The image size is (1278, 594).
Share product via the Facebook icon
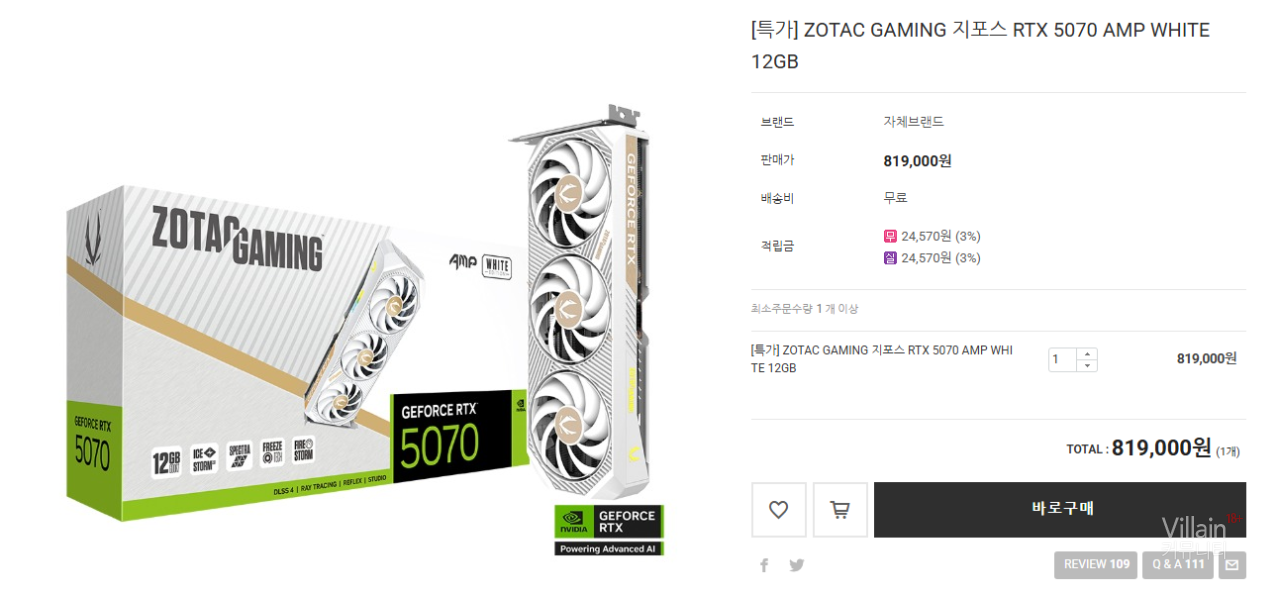tap(764, 565)
